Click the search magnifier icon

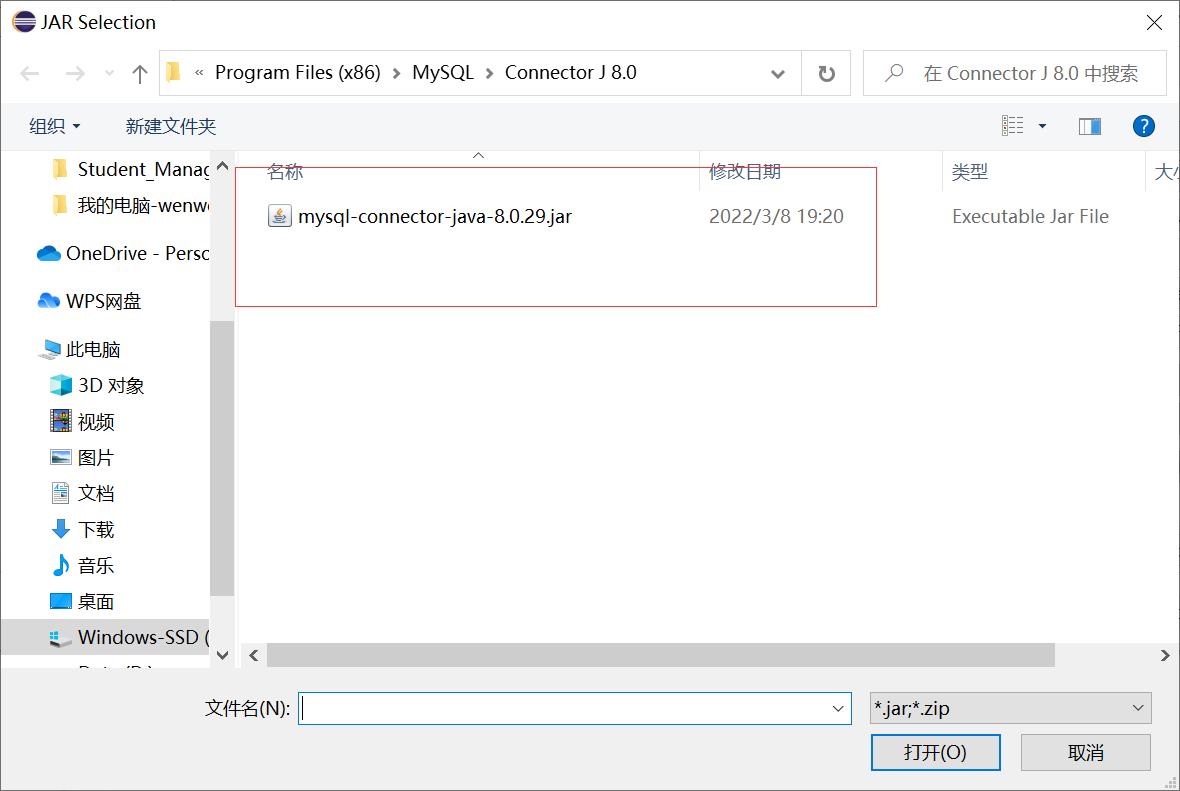tap(894, 73)
